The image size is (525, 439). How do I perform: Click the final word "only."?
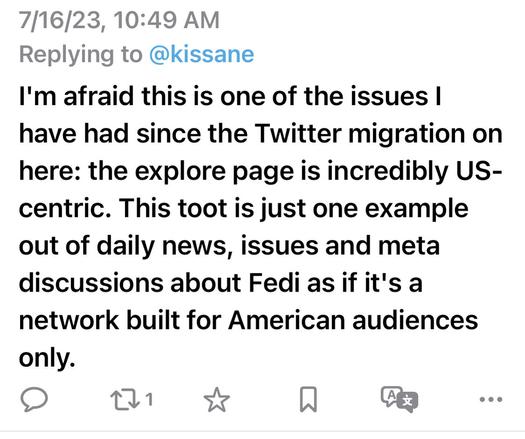click(47, 359)
